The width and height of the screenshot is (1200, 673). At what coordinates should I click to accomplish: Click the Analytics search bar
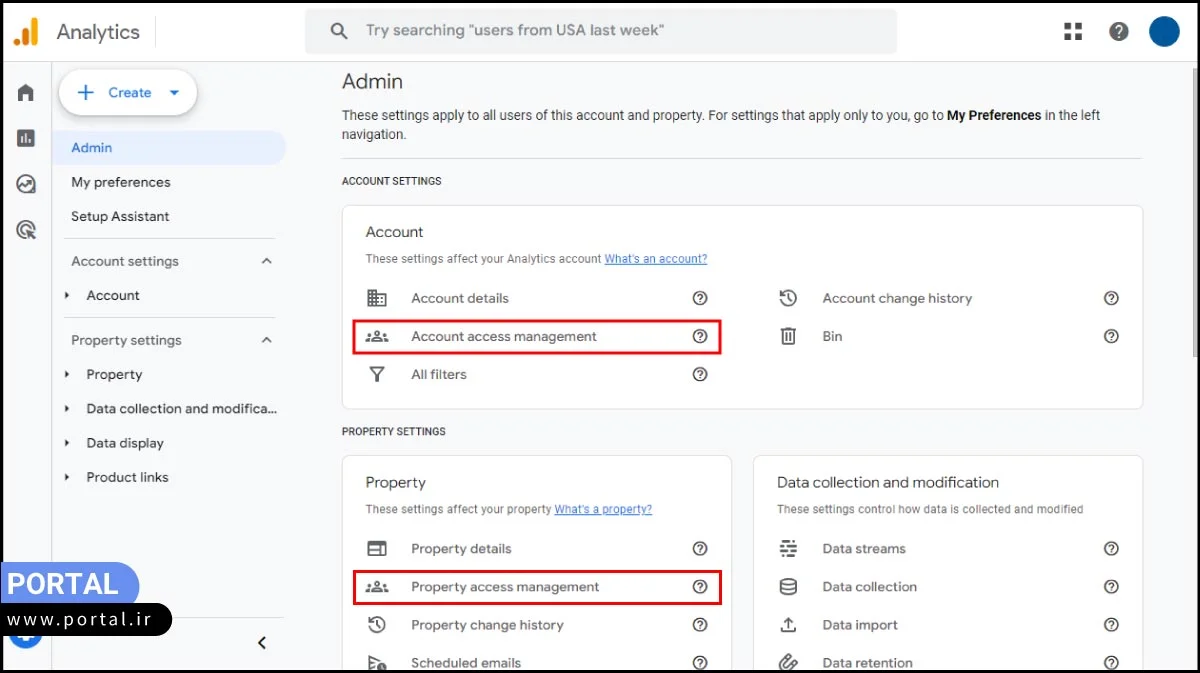(x=600, y=31)
